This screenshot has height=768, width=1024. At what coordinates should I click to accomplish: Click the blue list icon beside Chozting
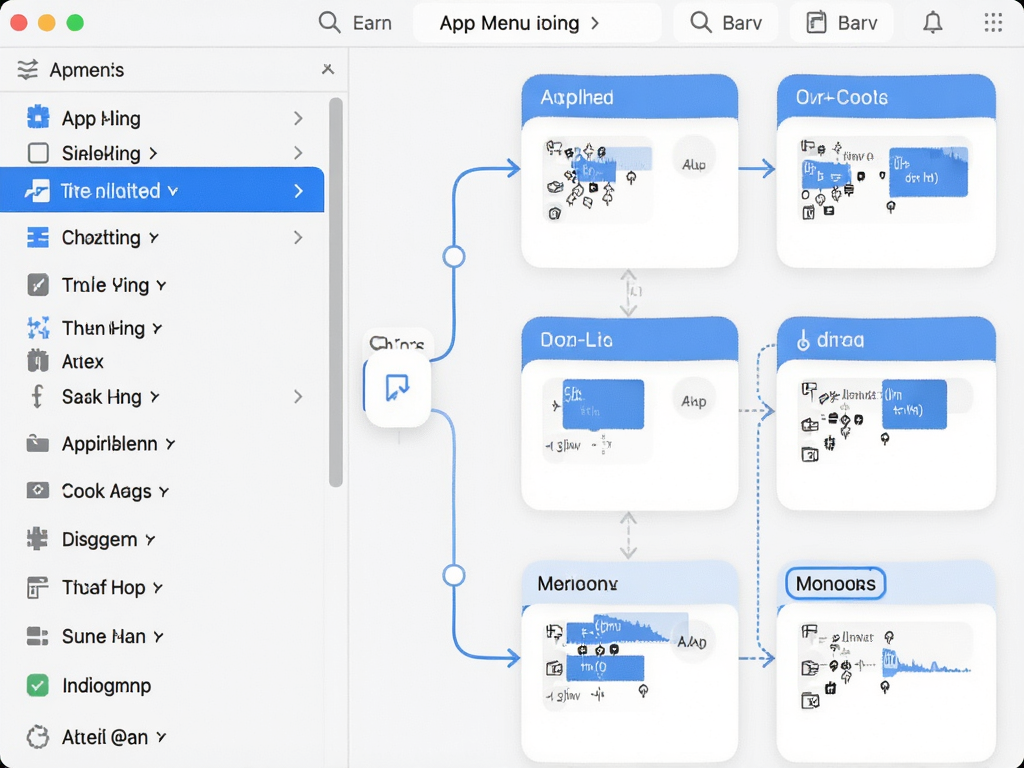point(38,238)
